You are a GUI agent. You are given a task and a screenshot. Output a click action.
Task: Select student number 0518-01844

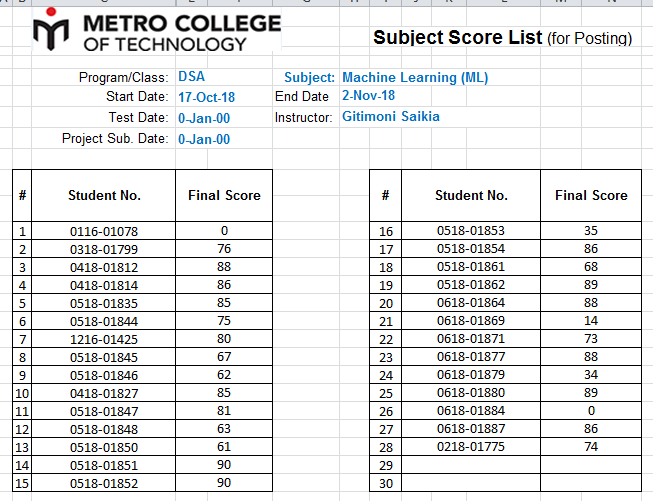point(104,321)
